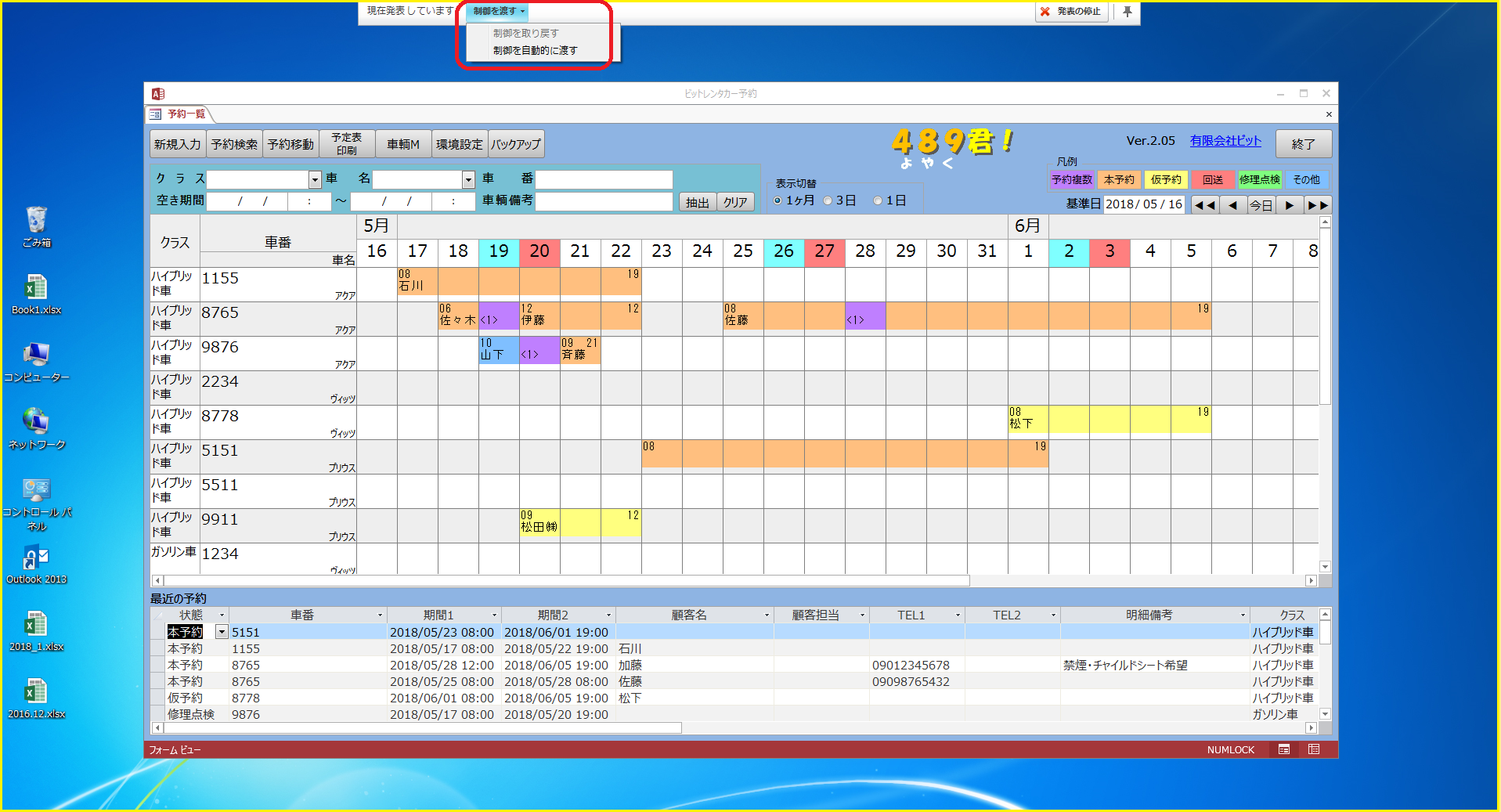Click the Access app icon in the title bar

157,93
